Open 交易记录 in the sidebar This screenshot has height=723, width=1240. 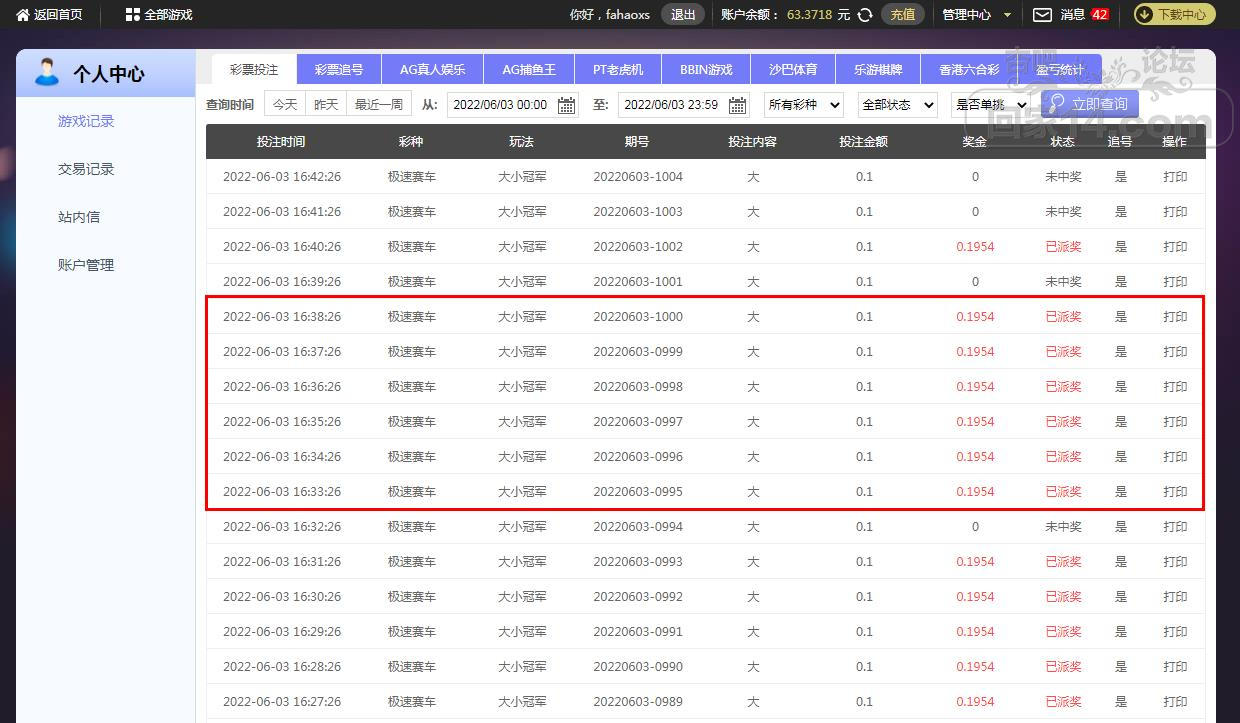click(86, 169)
